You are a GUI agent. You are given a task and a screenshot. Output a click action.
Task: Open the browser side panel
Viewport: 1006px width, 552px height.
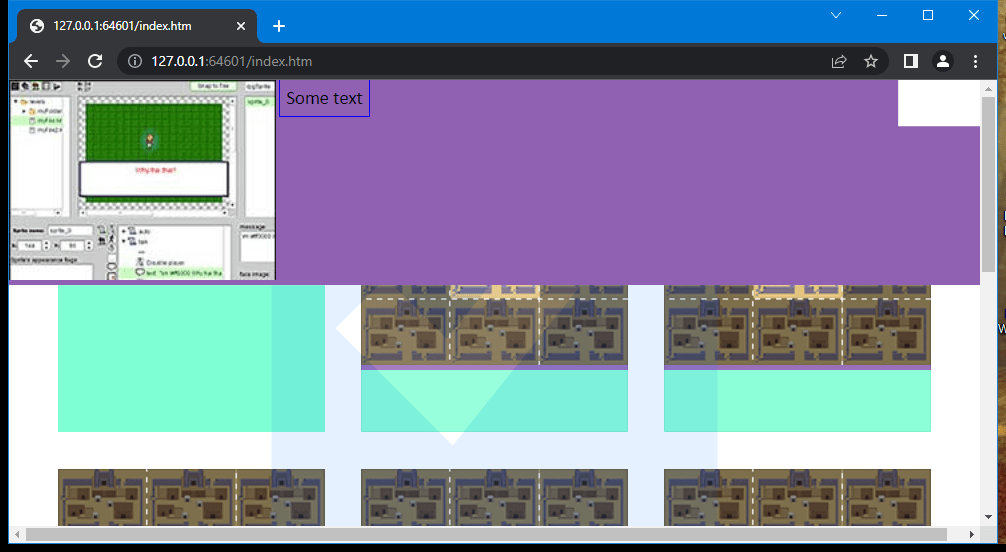910,61
